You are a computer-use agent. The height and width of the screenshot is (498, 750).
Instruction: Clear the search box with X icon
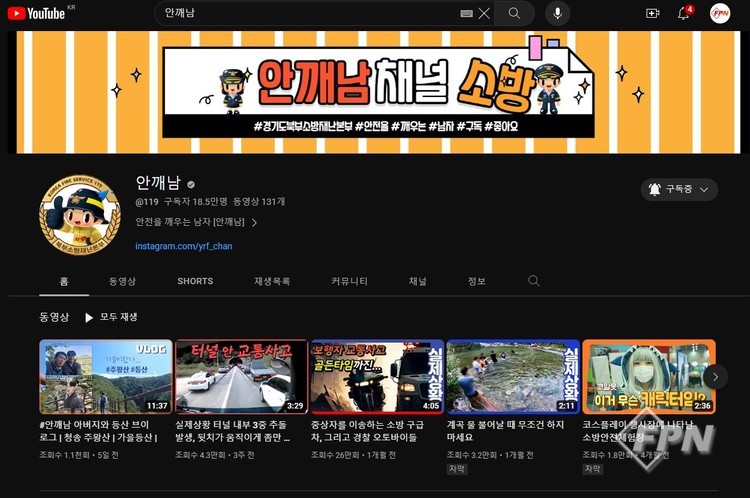tap(484, 13)
